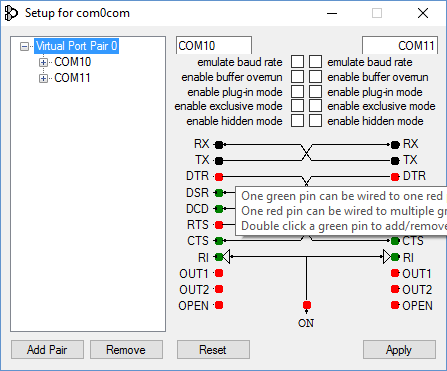Image resolution: width=447 pixels, height=371 pixels.
Task: Reset the port settings
Action: pyautogui.click(x=213, y=350)
